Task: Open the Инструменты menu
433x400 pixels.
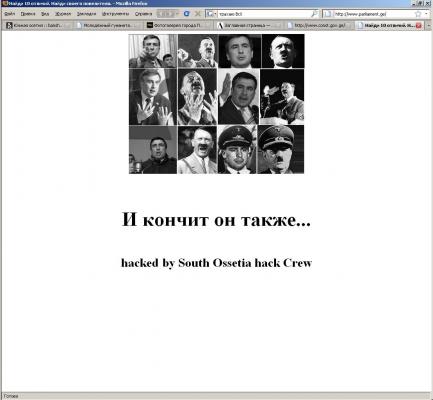Action: (115, 14)
